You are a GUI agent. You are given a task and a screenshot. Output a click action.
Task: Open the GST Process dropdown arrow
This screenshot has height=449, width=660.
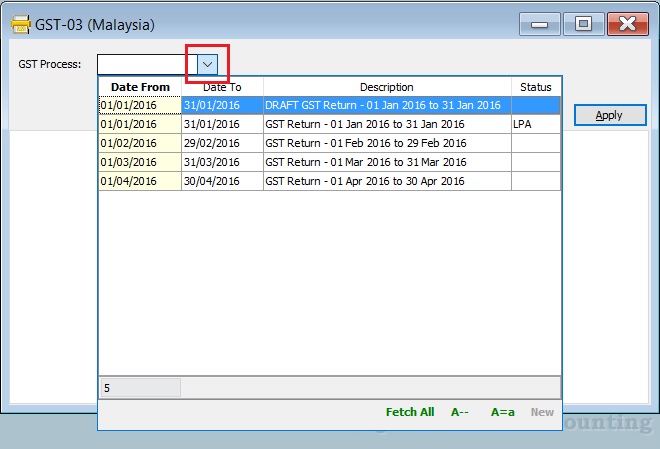pos(207,64)
